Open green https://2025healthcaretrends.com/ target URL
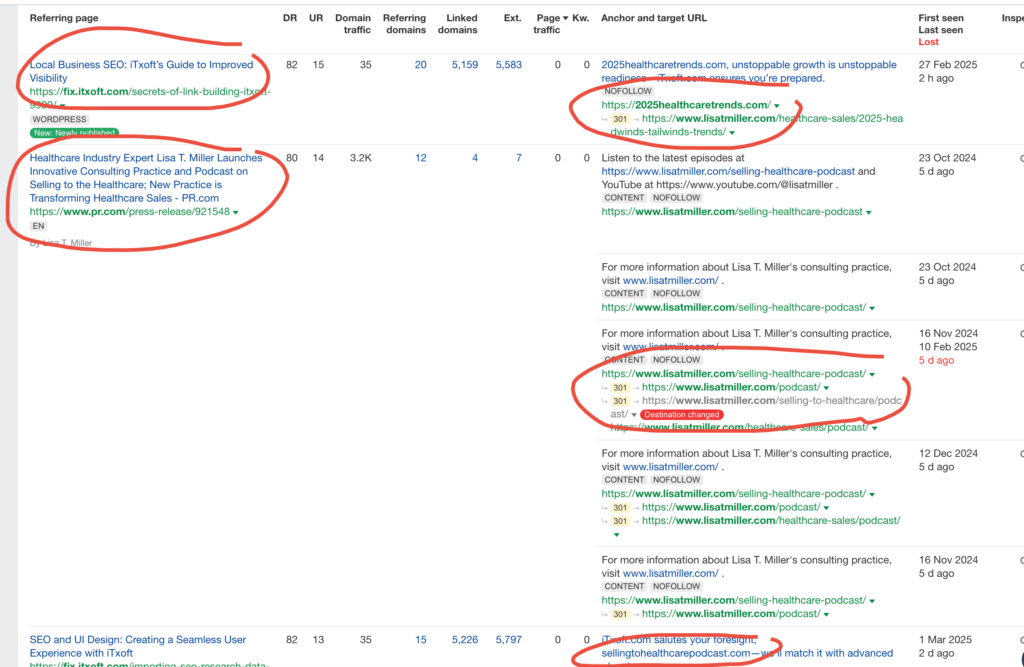Image resolution: width=1024 pixels, height=667 pixels. 686,105
